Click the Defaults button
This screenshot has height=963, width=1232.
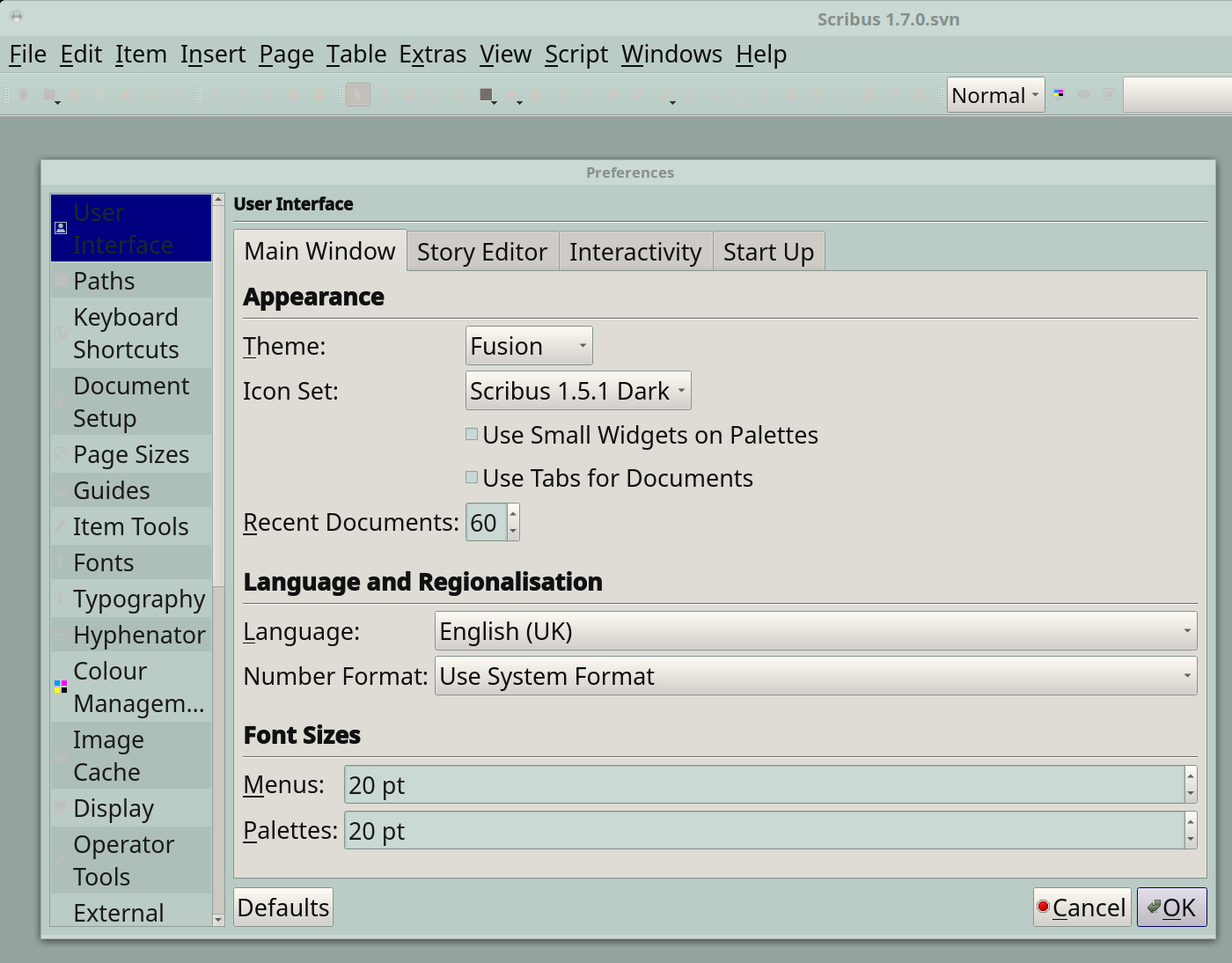coord(283,908)
